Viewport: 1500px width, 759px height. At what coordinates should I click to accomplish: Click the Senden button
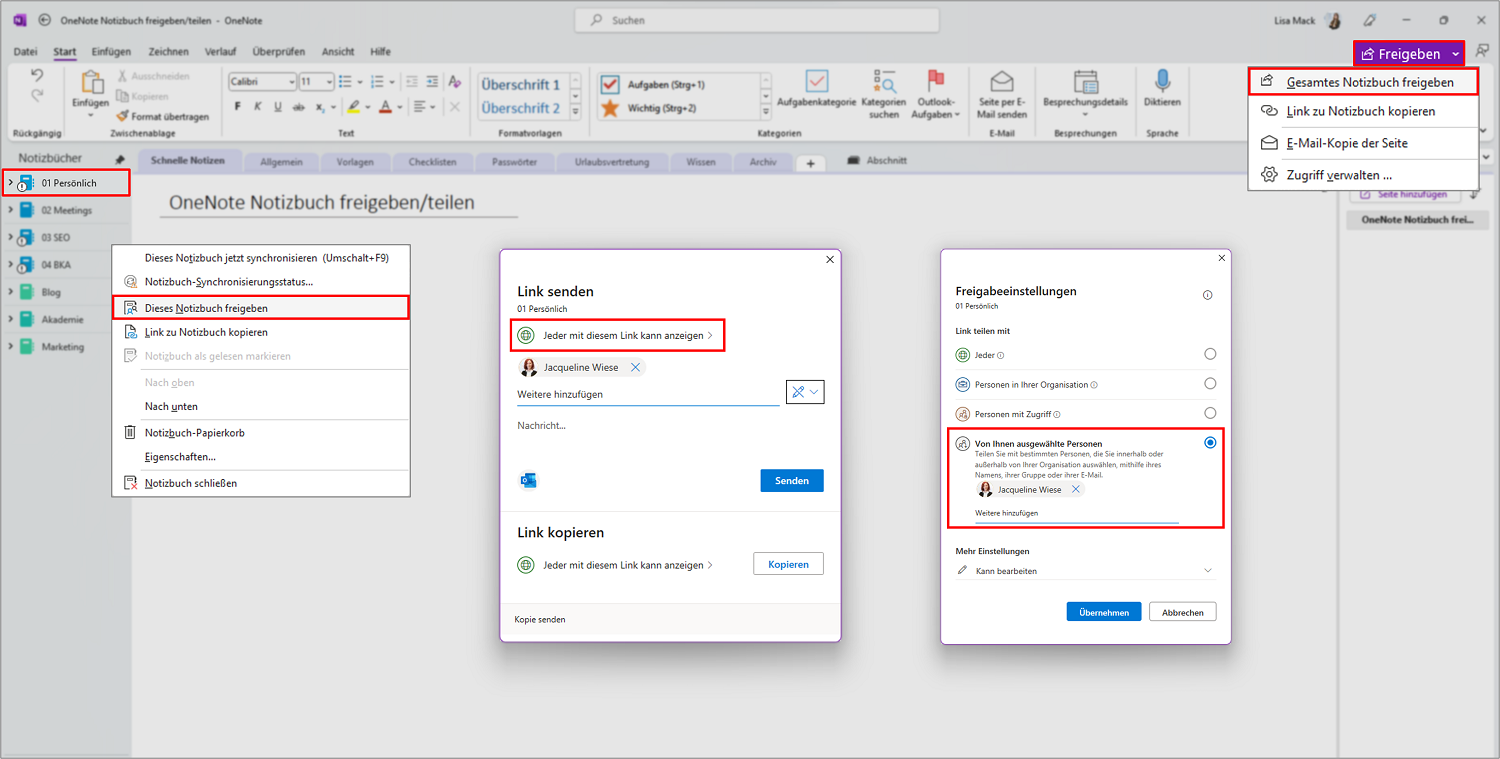[792, 480]
